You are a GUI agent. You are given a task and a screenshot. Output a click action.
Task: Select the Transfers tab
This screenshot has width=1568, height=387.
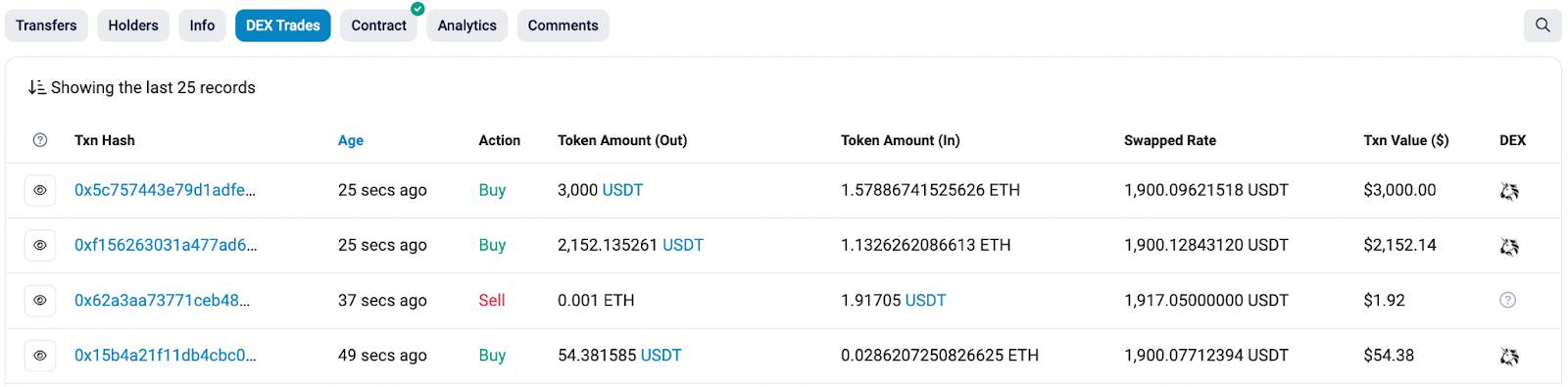46,25
